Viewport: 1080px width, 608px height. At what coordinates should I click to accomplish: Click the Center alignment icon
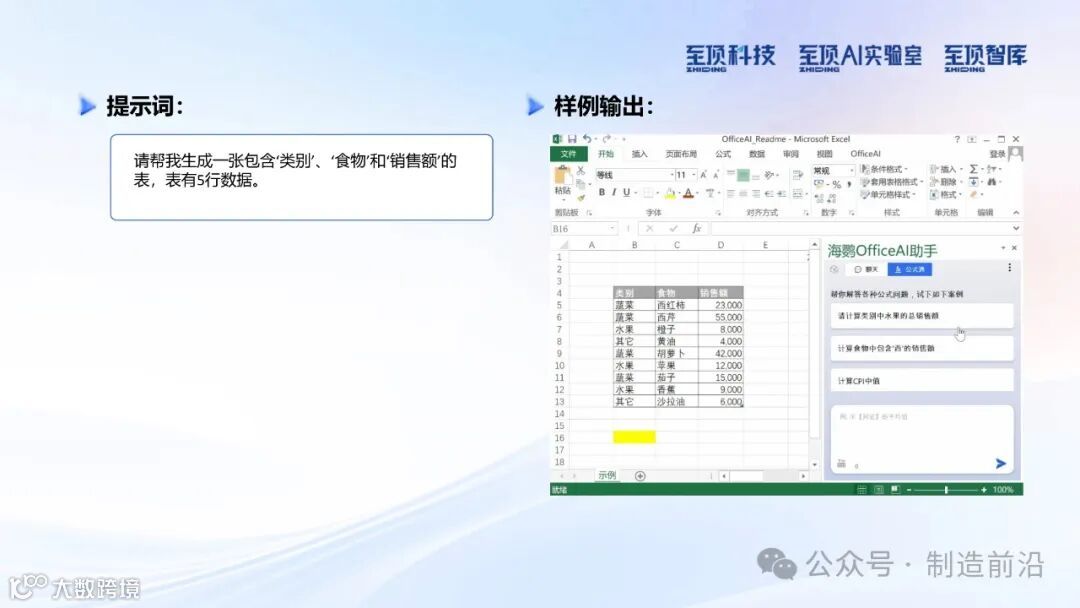[743, 193]
